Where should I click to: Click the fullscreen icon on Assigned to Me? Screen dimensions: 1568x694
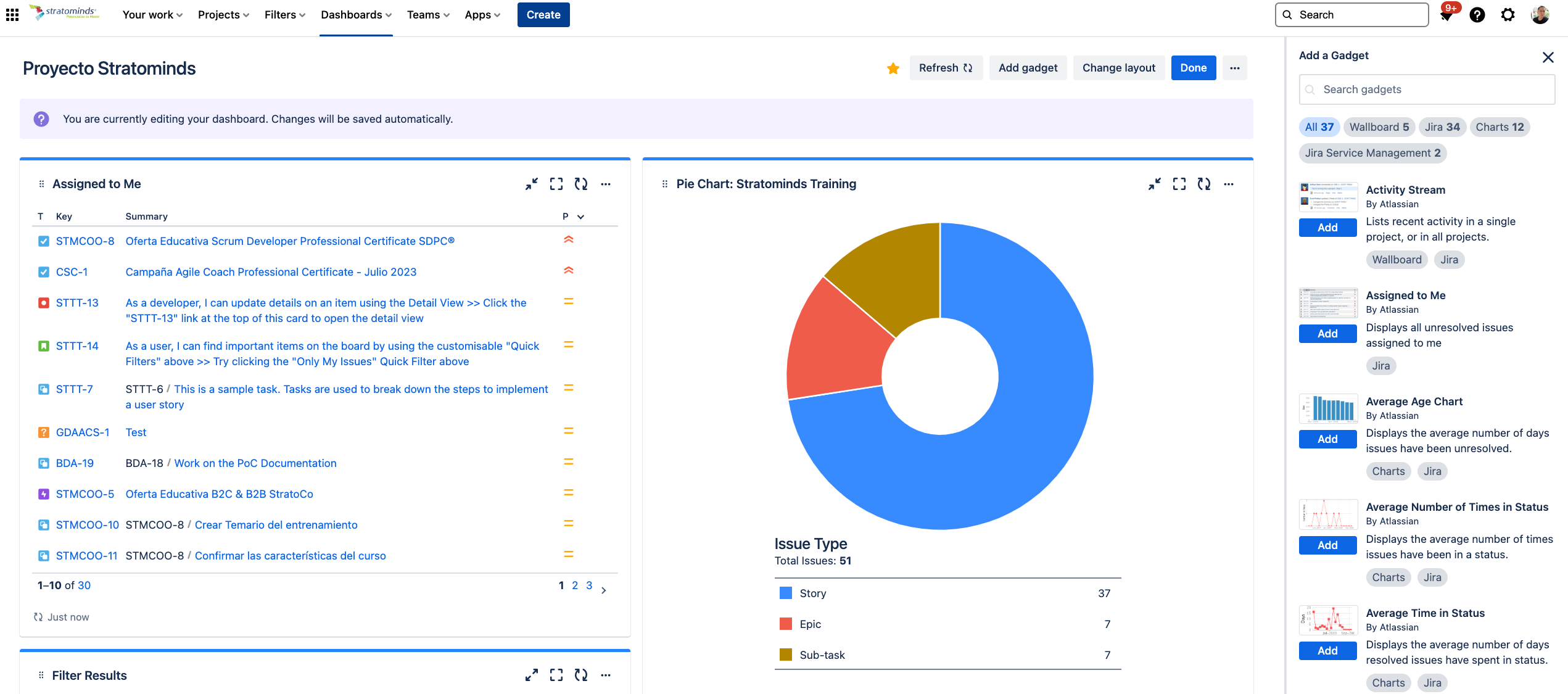coord(557,184)
